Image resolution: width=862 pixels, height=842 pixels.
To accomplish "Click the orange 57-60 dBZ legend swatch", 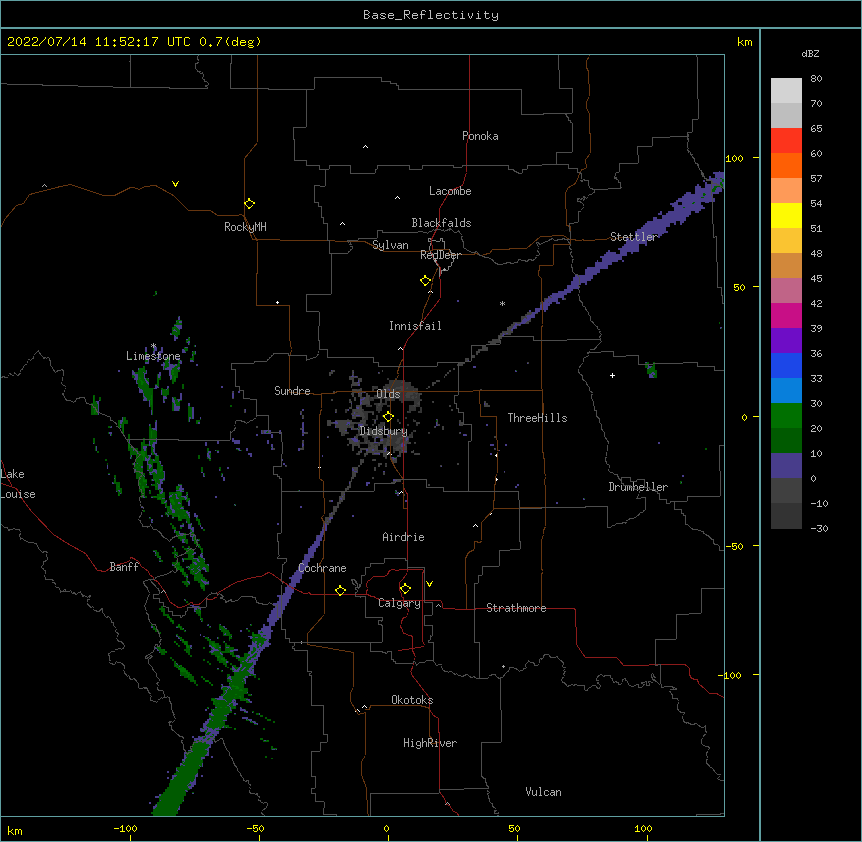I will [786, 165].
